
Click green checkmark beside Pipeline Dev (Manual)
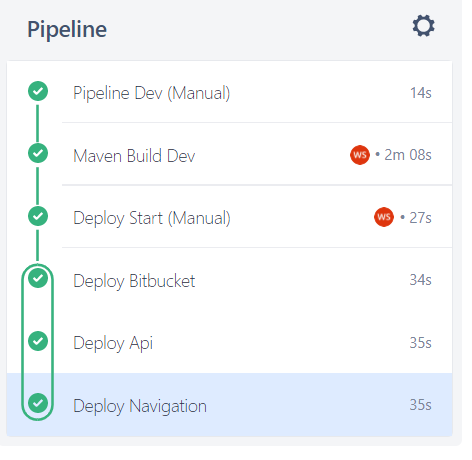(x=38, y=91)
